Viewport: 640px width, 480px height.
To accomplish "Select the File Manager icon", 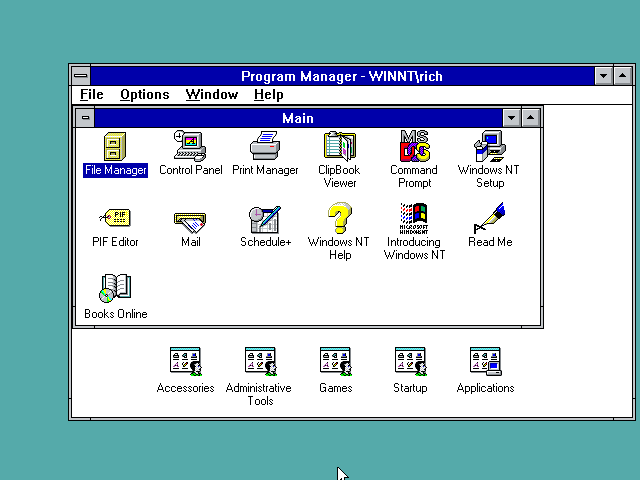I will point(115,147).
